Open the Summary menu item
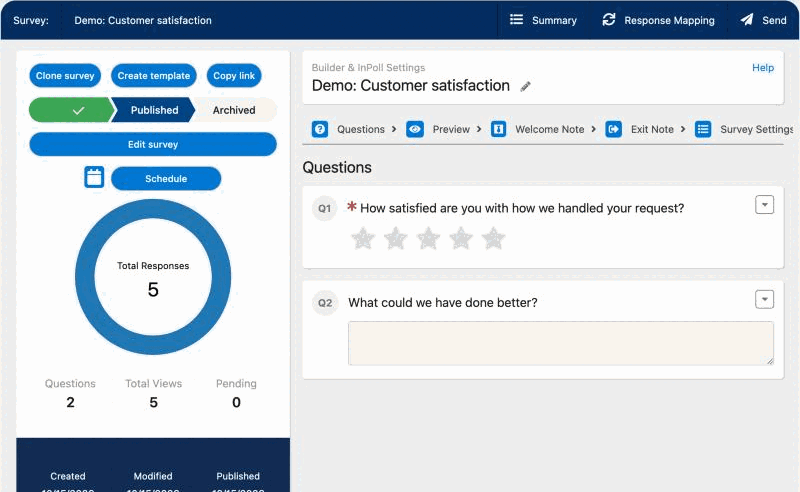This screenshot has width=800, height=492. (543, 20)
